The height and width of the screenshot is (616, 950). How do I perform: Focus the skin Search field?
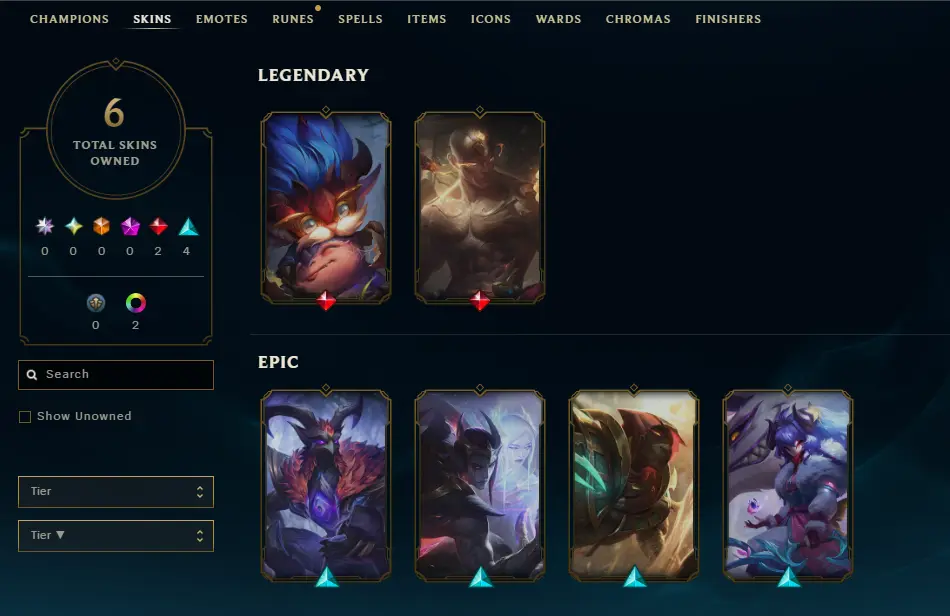(116, 375)
